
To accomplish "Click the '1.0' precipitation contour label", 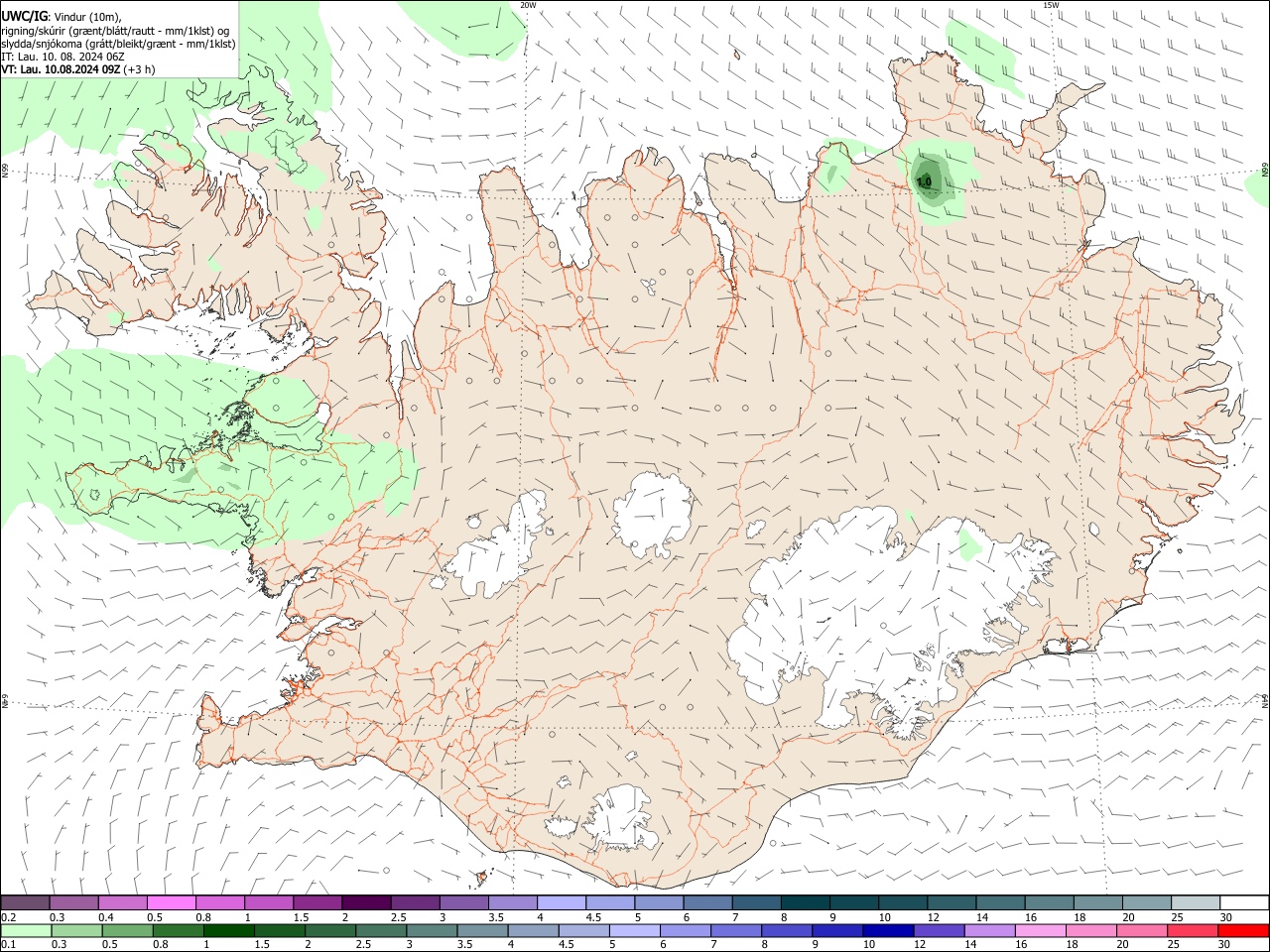I will pyautogui.click(x=924, y=182).
